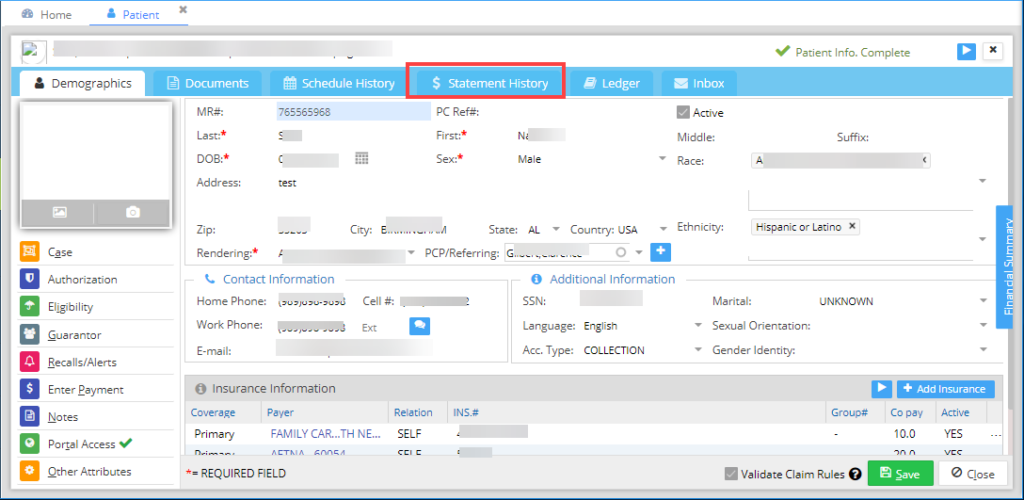Expand the Language dropdown

698,326
